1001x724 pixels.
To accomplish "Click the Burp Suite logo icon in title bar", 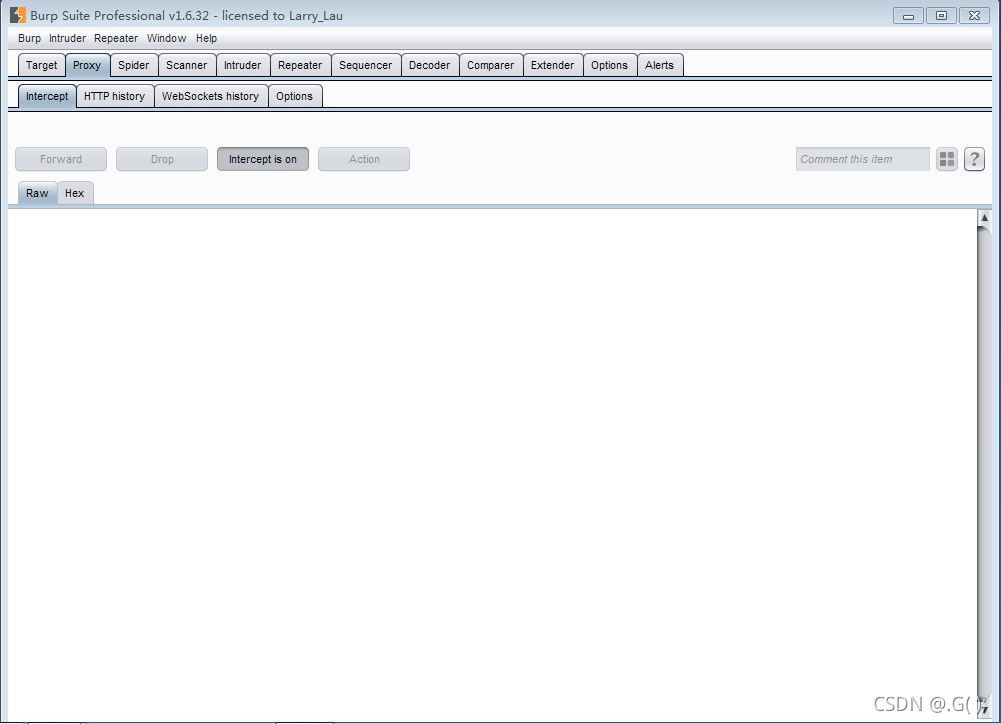I will tap(18, 15).
